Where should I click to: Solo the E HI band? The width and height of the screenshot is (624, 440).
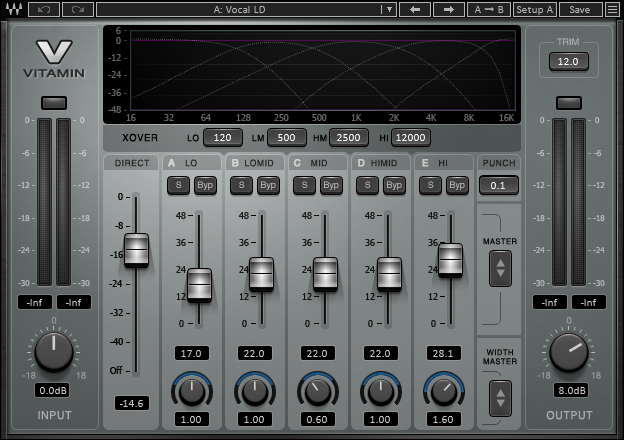430,185
